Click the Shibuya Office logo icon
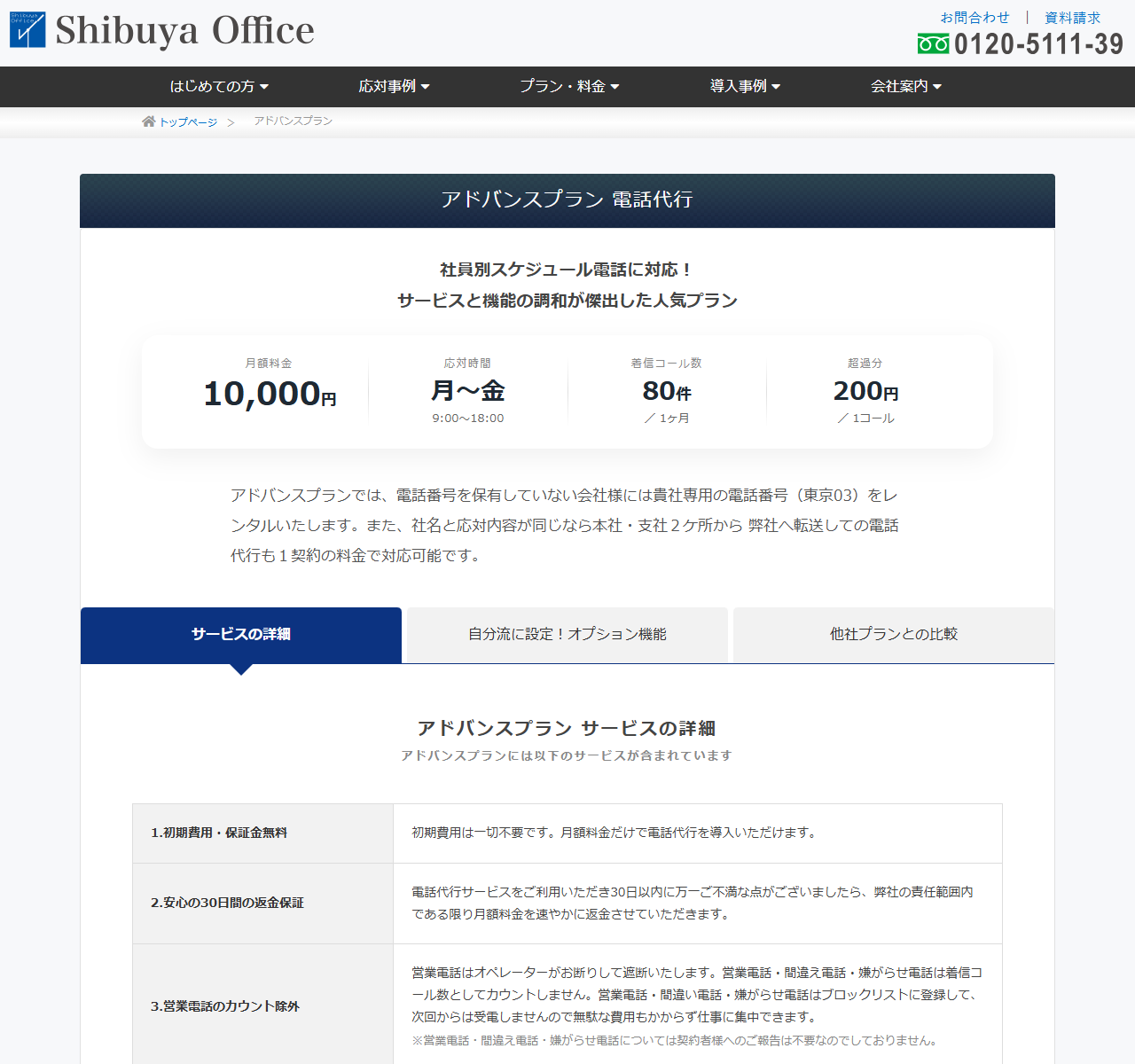1135x1064 pixels. pyautogui.click(x=27, y=29)
